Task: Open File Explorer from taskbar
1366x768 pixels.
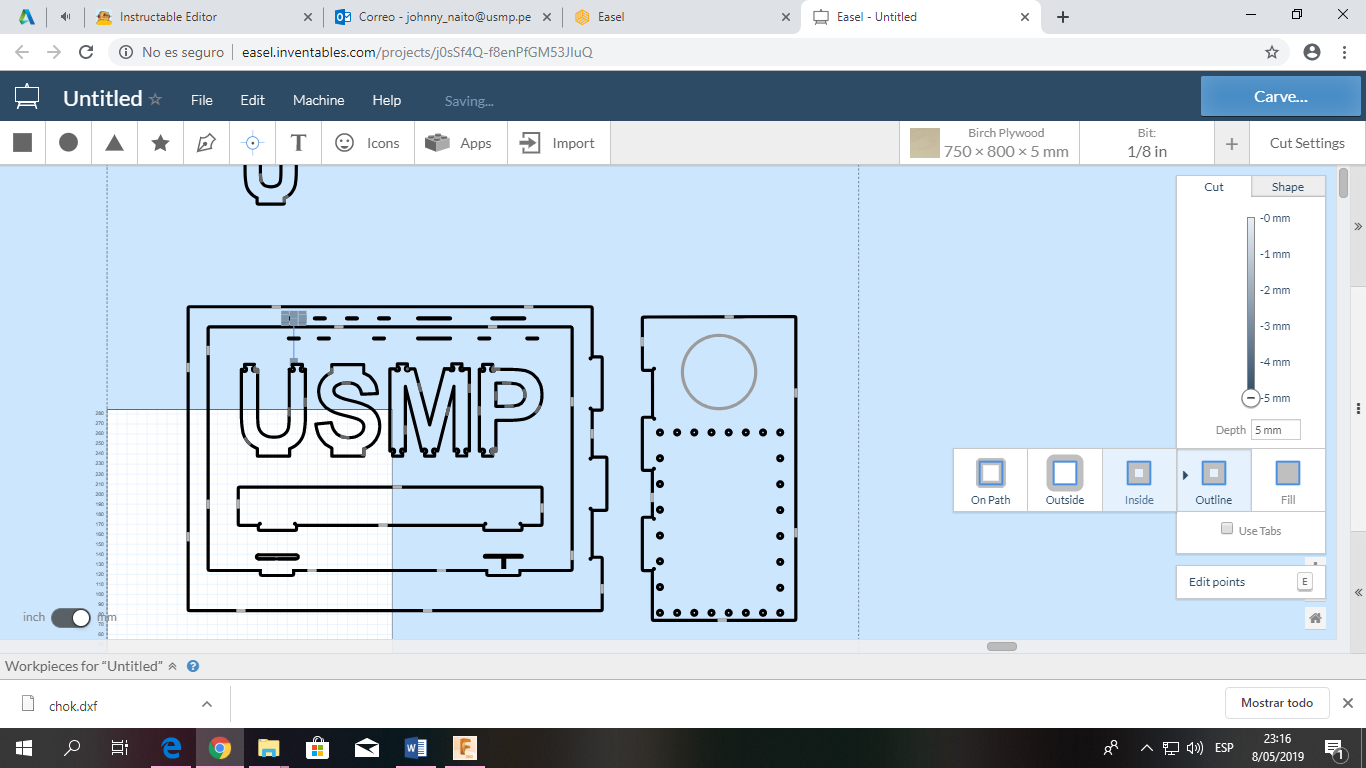Action: (269, 747)
